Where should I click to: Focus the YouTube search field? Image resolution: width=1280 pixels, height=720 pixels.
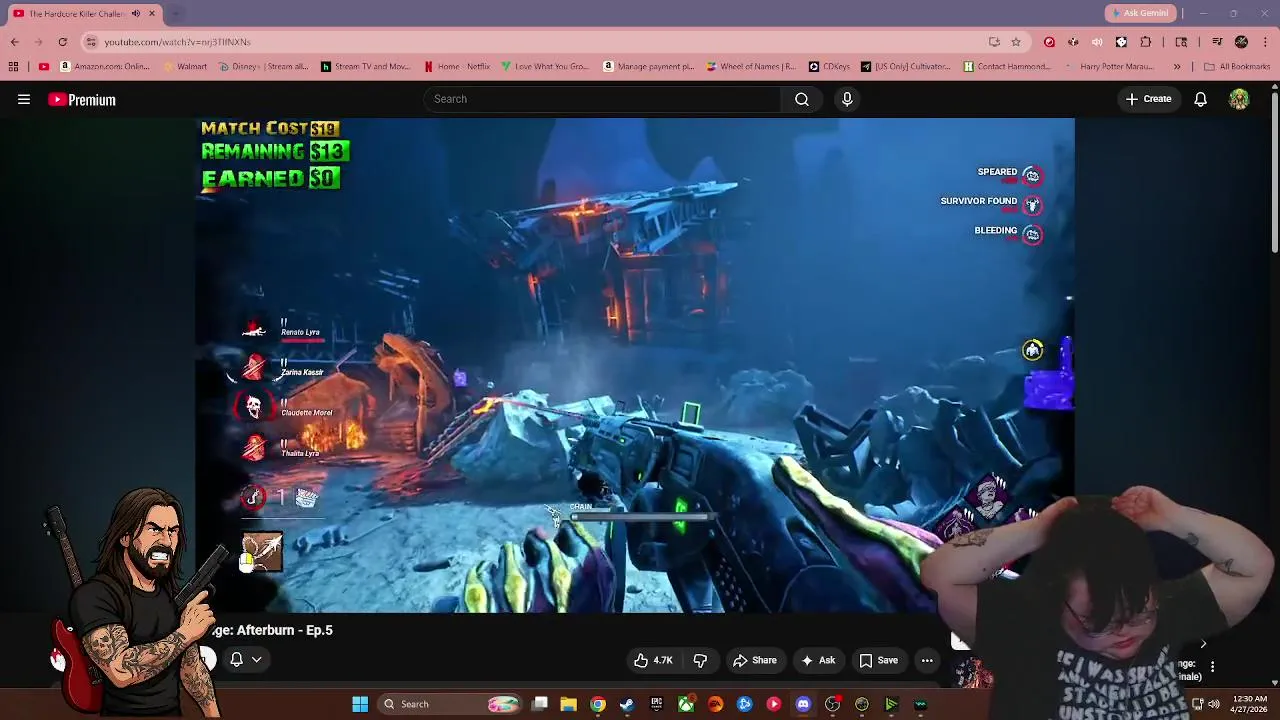click(603, 99)
